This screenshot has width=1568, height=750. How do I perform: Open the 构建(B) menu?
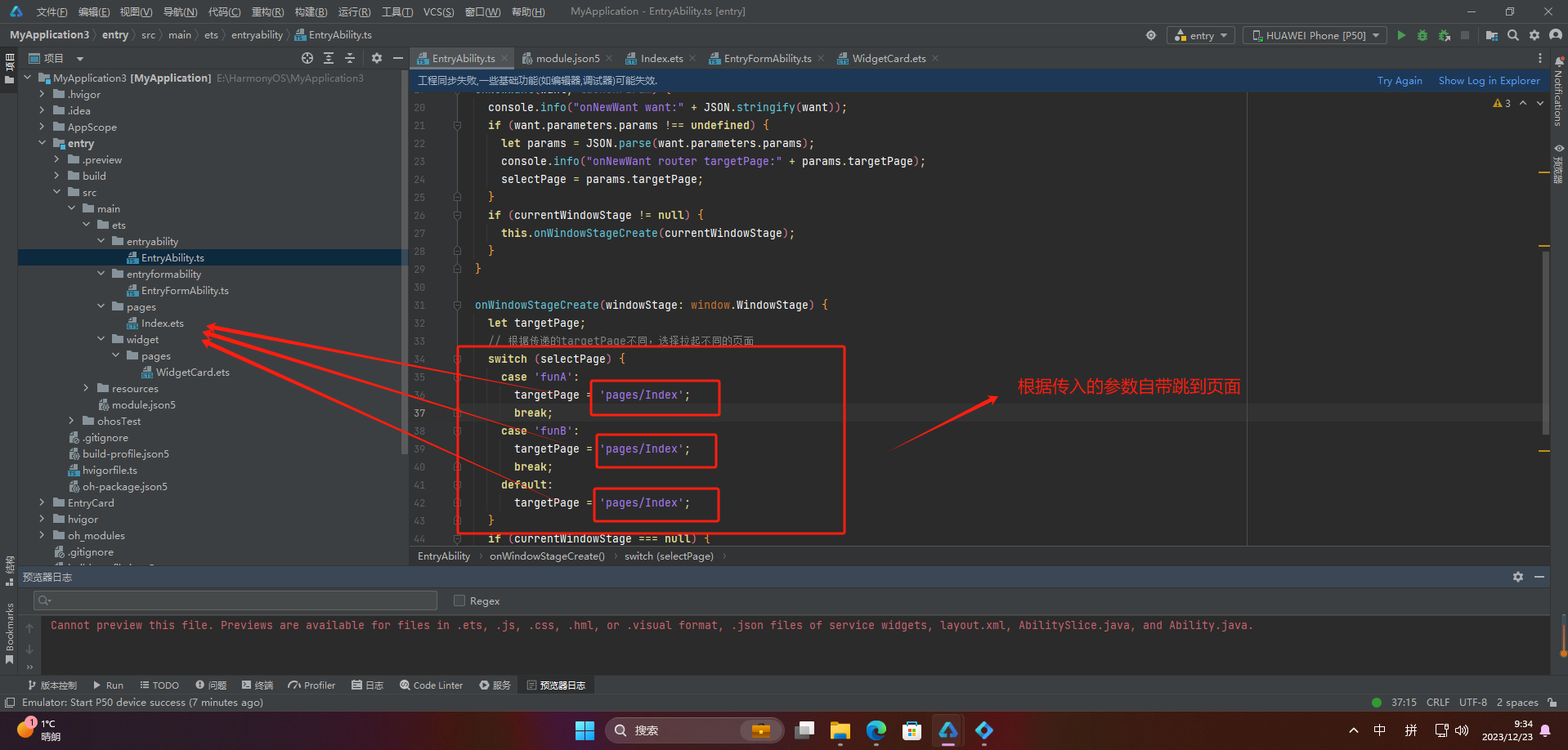click(311, 11)
